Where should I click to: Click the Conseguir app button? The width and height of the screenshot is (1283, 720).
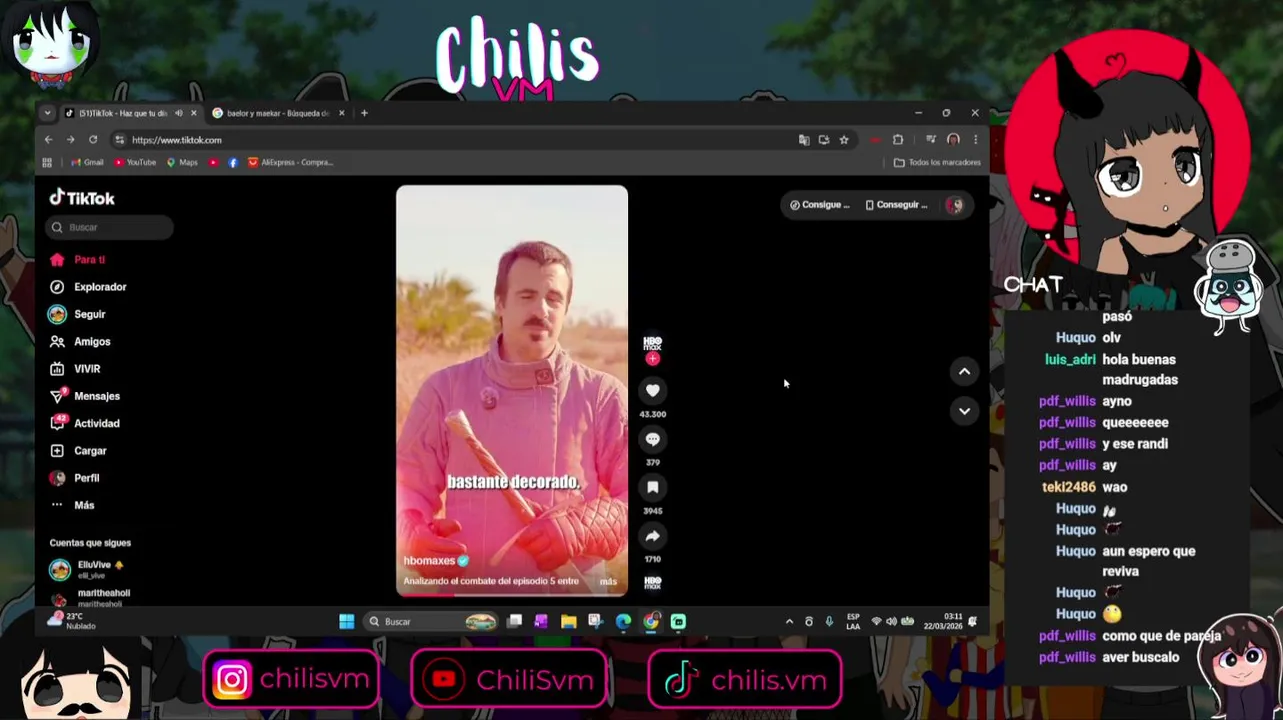[x=896, y=205]
